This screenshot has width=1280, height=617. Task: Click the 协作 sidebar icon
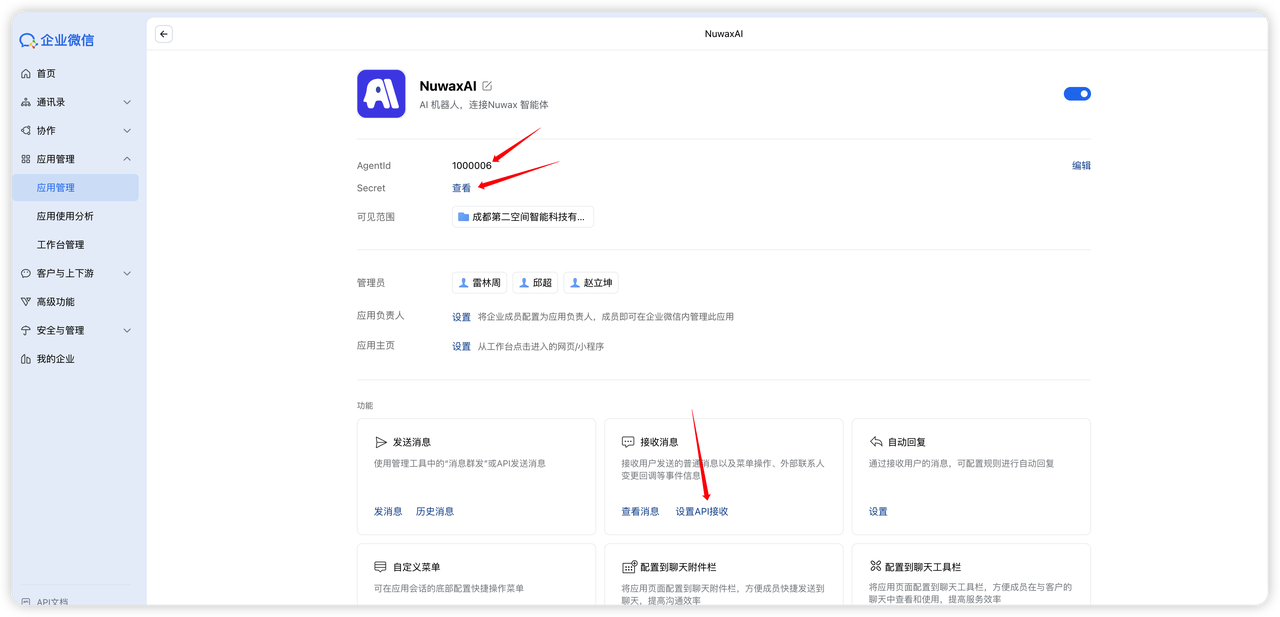(26, 131)
